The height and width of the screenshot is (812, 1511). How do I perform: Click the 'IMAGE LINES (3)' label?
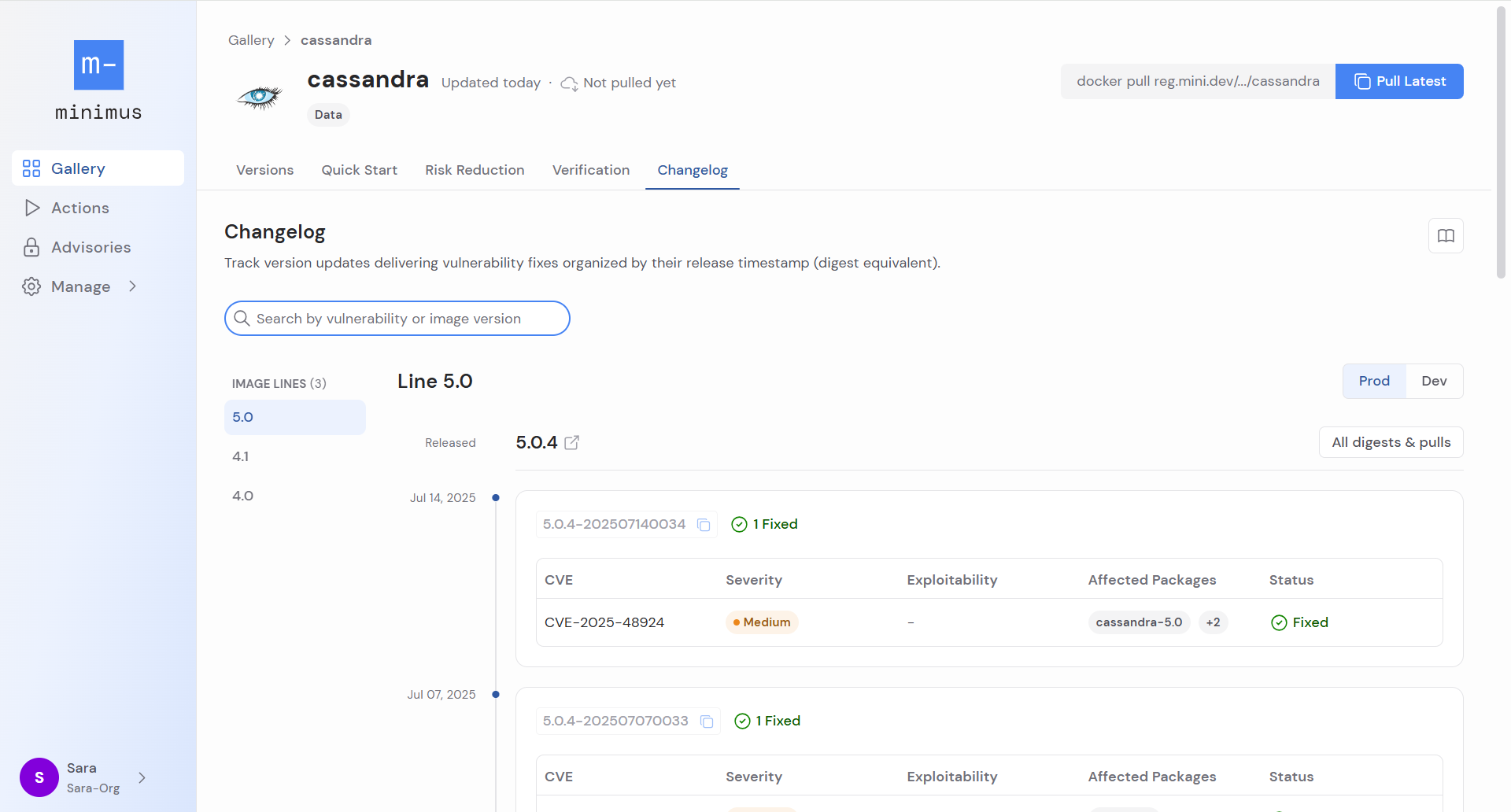[279, 384]
